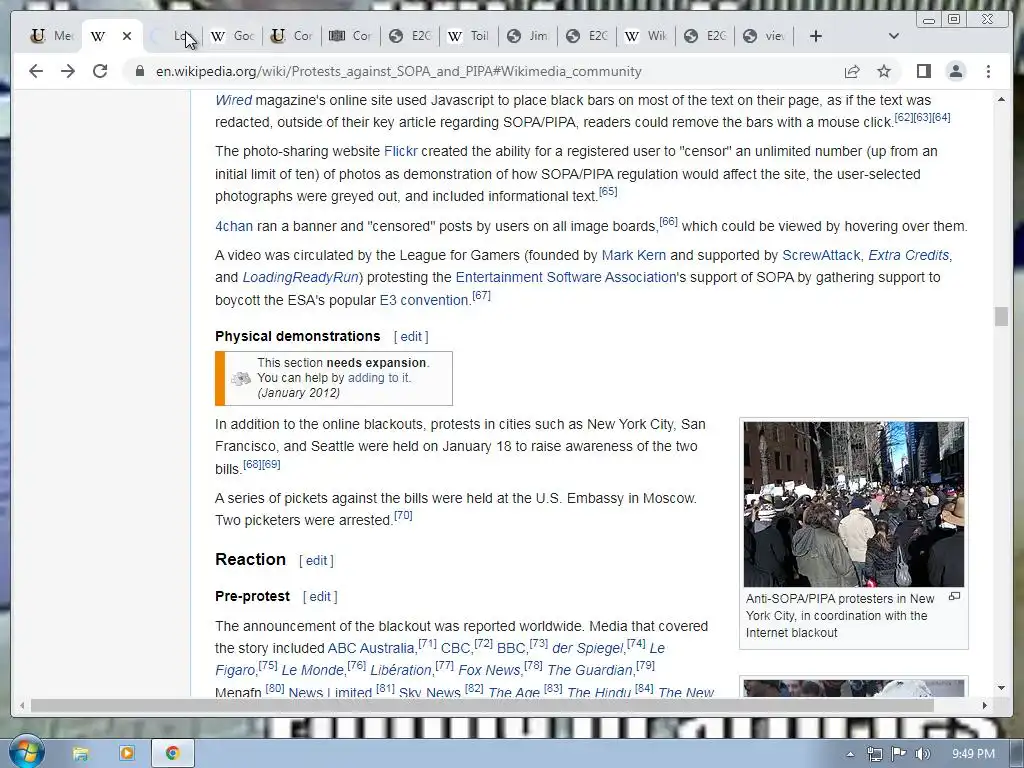This screenshot has height=768, width=1024.
Task: Edit the Reaction section
Action: click(x=316, y=560)
